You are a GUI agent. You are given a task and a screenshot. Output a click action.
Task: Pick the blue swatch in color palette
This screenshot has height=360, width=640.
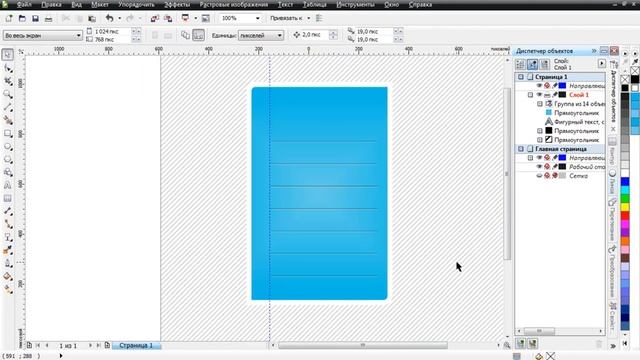625,182
